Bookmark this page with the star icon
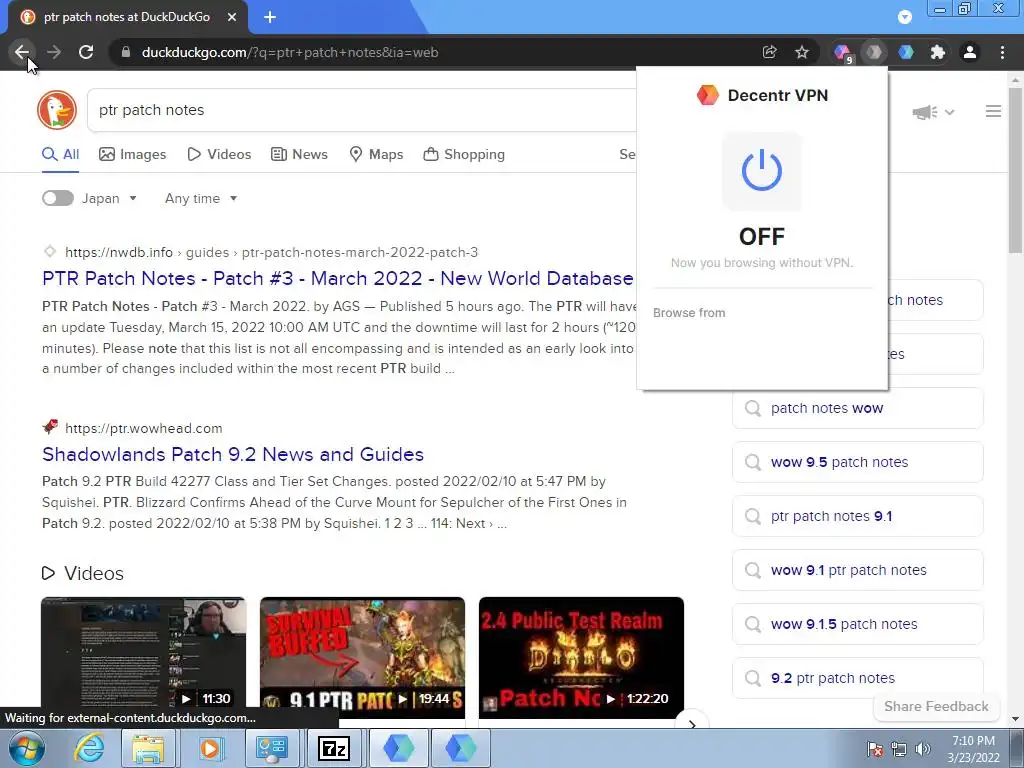Image resolution: width=1024 pixels, height=768 pixels. (x=802, y=52)
